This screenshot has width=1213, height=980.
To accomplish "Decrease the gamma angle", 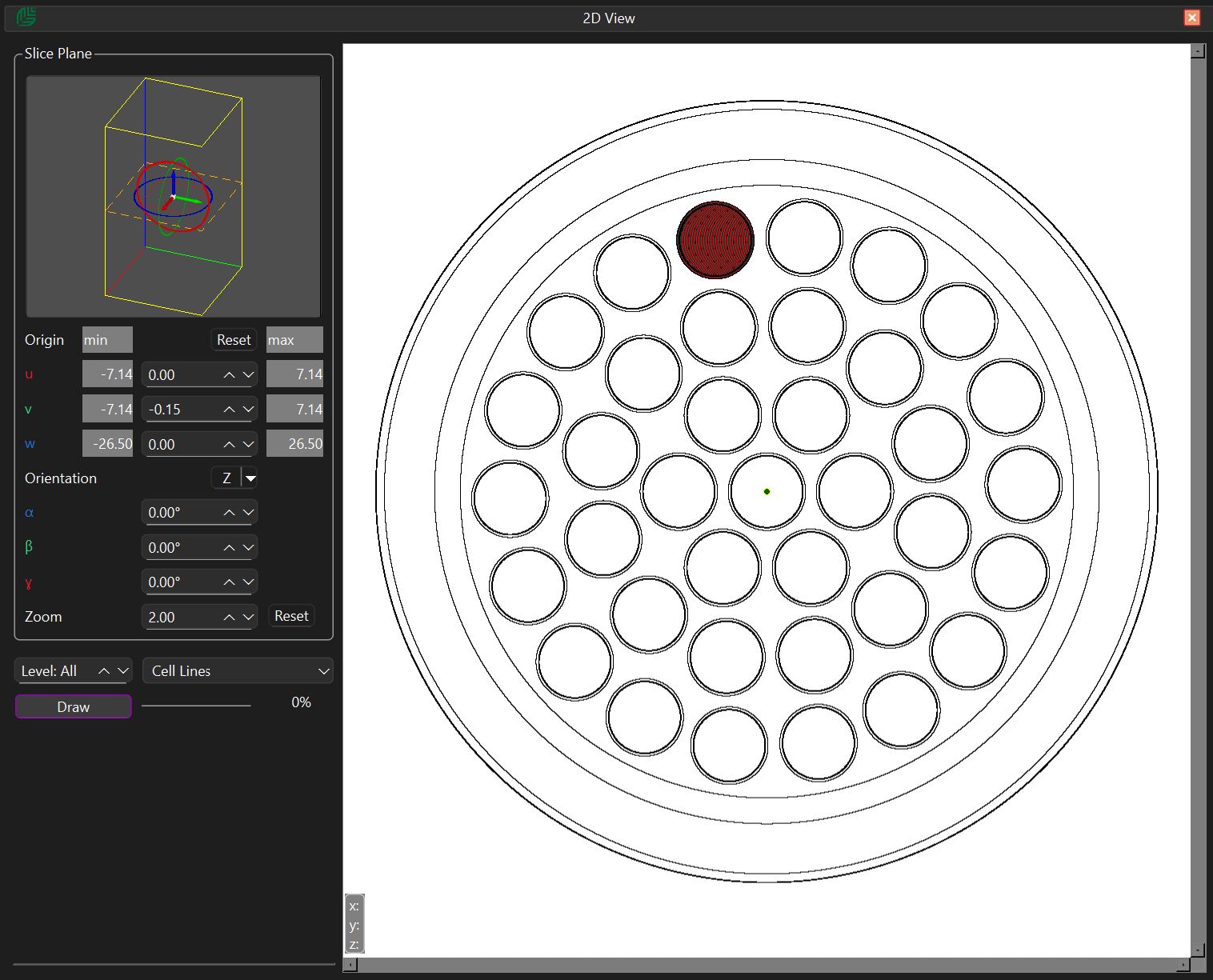I will click(248, 582).
